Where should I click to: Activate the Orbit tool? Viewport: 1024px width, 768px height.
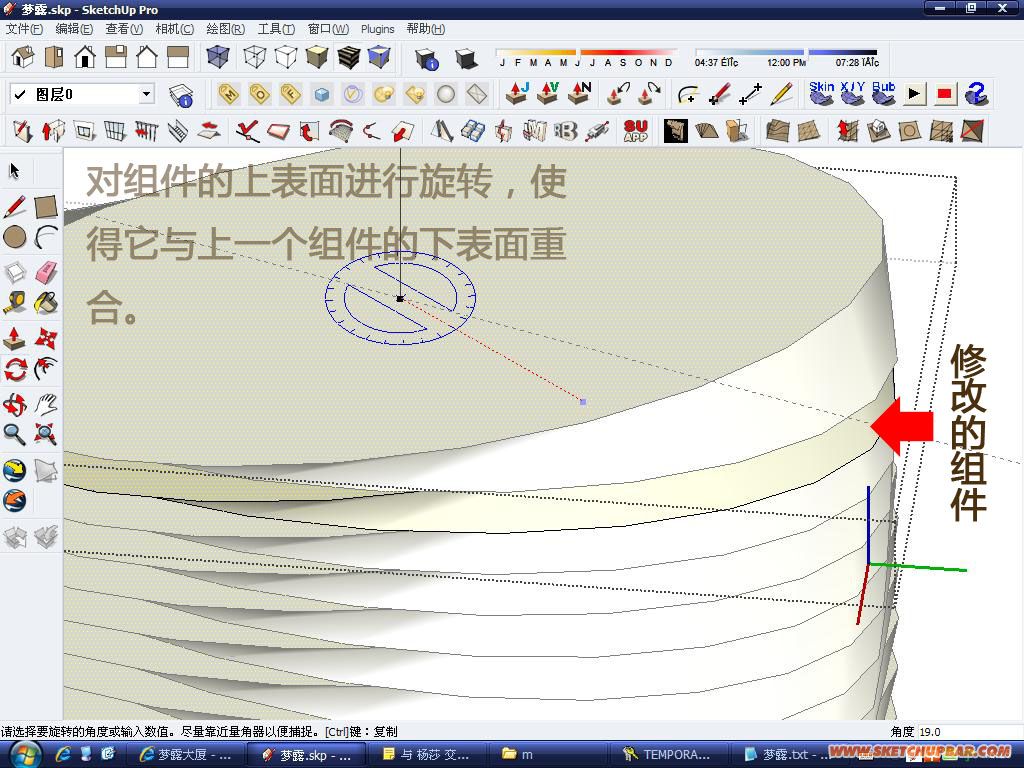tap(15, 404)
